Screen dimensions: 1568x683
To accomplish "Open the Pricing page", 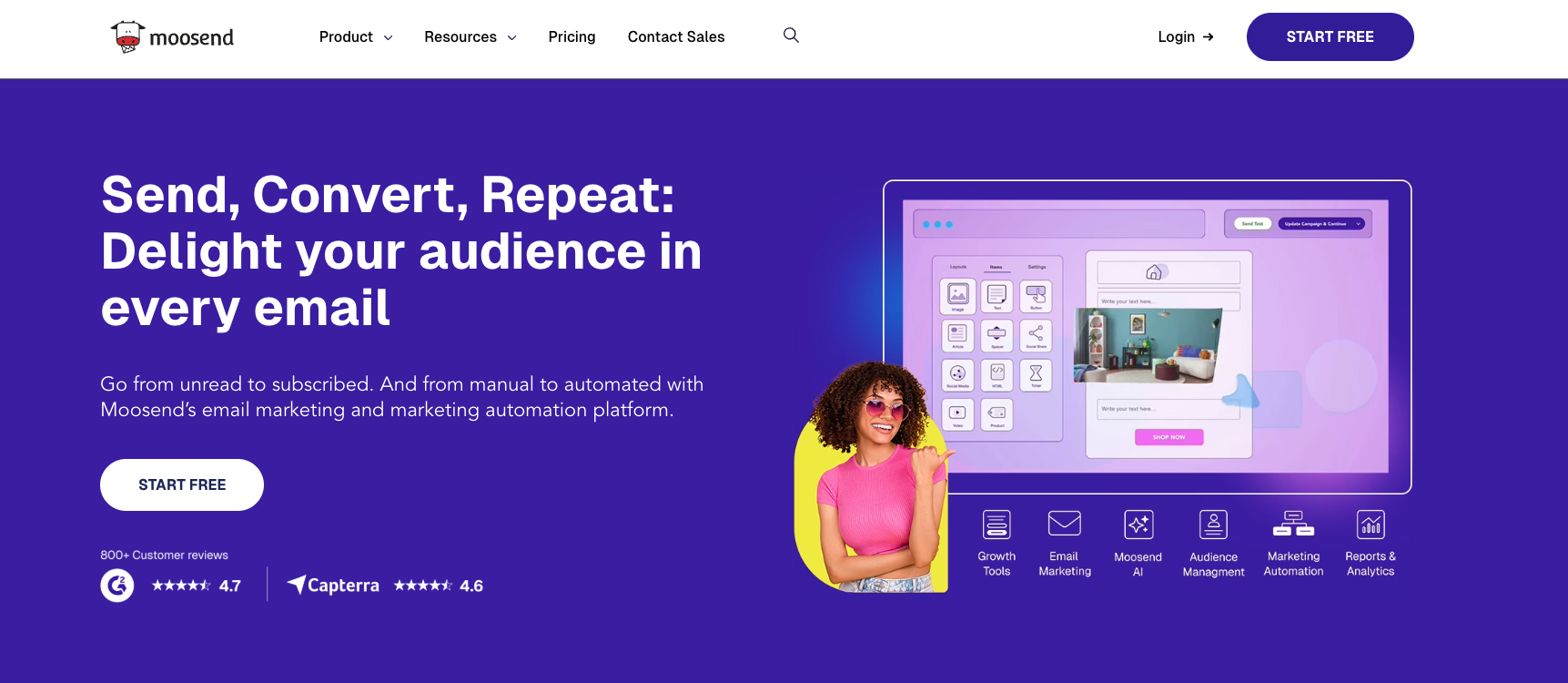I will tap(572, 37).
